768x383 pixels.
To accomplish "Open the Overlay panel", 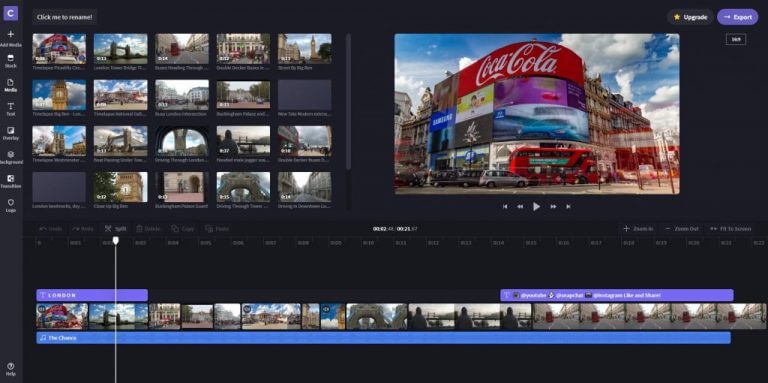I will pos(11,133).
